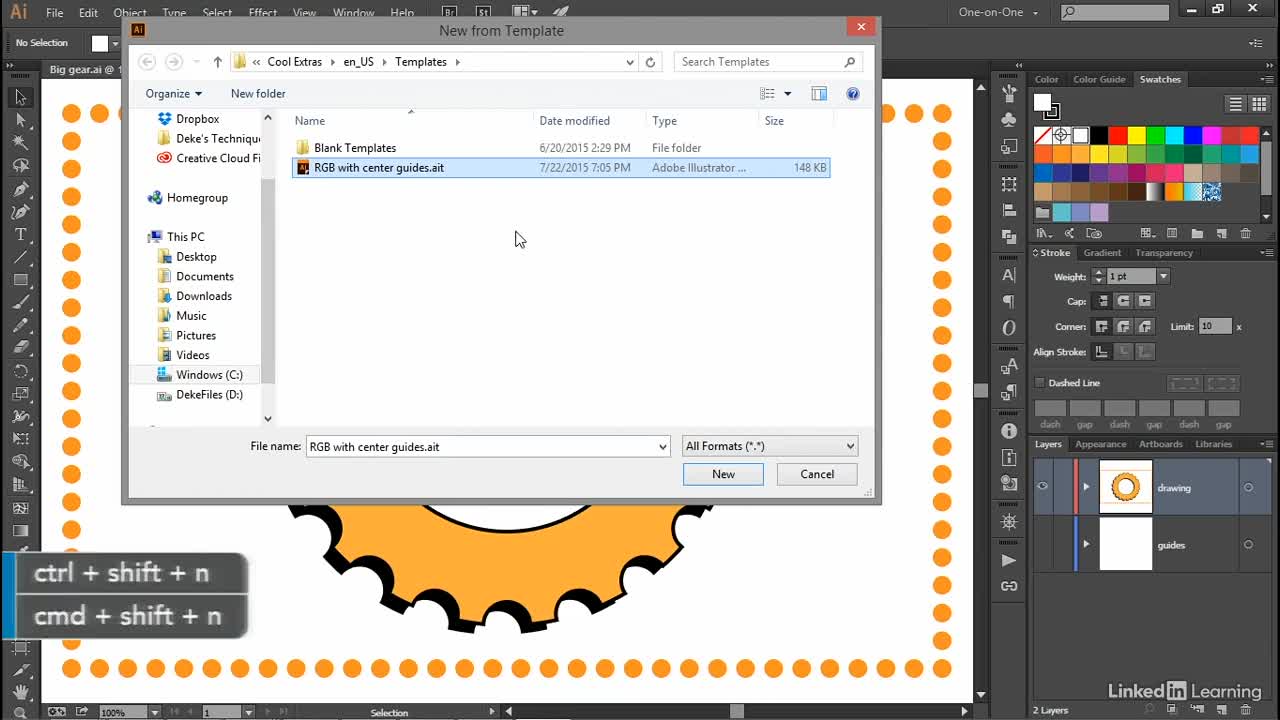This screenshot has width=1280, height=720.
Task: Pick the black swatch
Action: pos(1099,135)
